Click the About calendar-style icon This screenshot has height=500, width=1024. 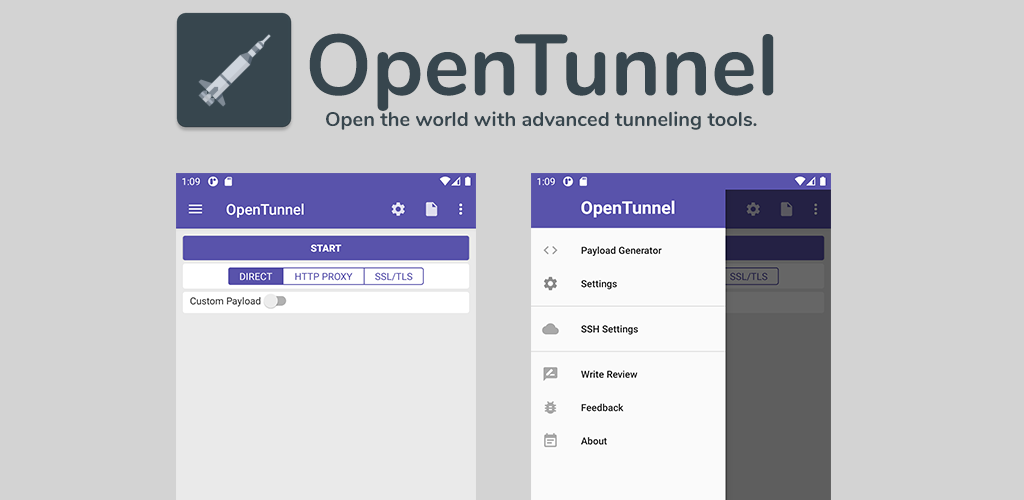tap(551, 441)
